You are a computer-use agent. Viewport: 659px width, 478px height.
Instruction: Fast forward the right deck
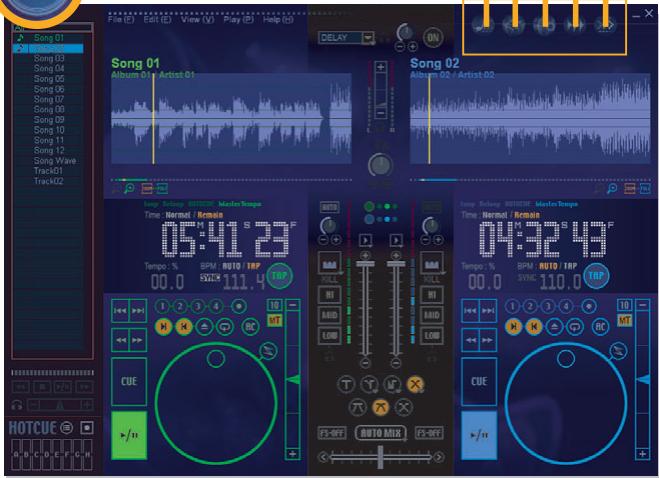tap(488, 340)
